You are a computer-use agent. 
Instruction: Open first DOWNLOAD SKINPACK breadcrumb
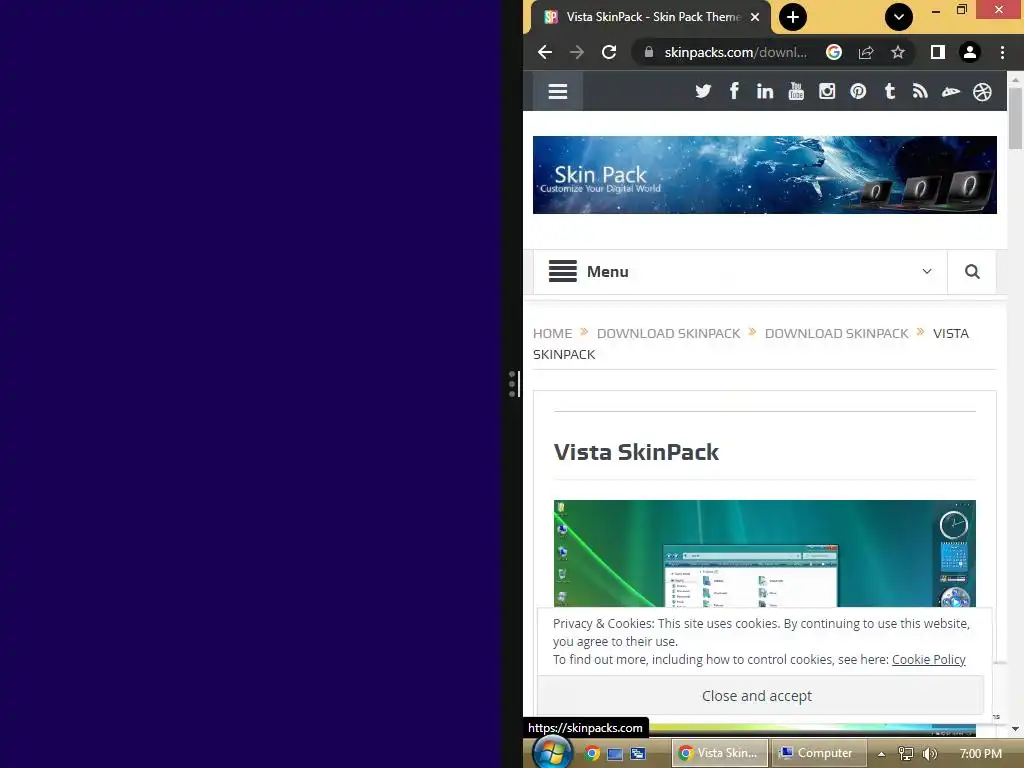coord(668,333)
